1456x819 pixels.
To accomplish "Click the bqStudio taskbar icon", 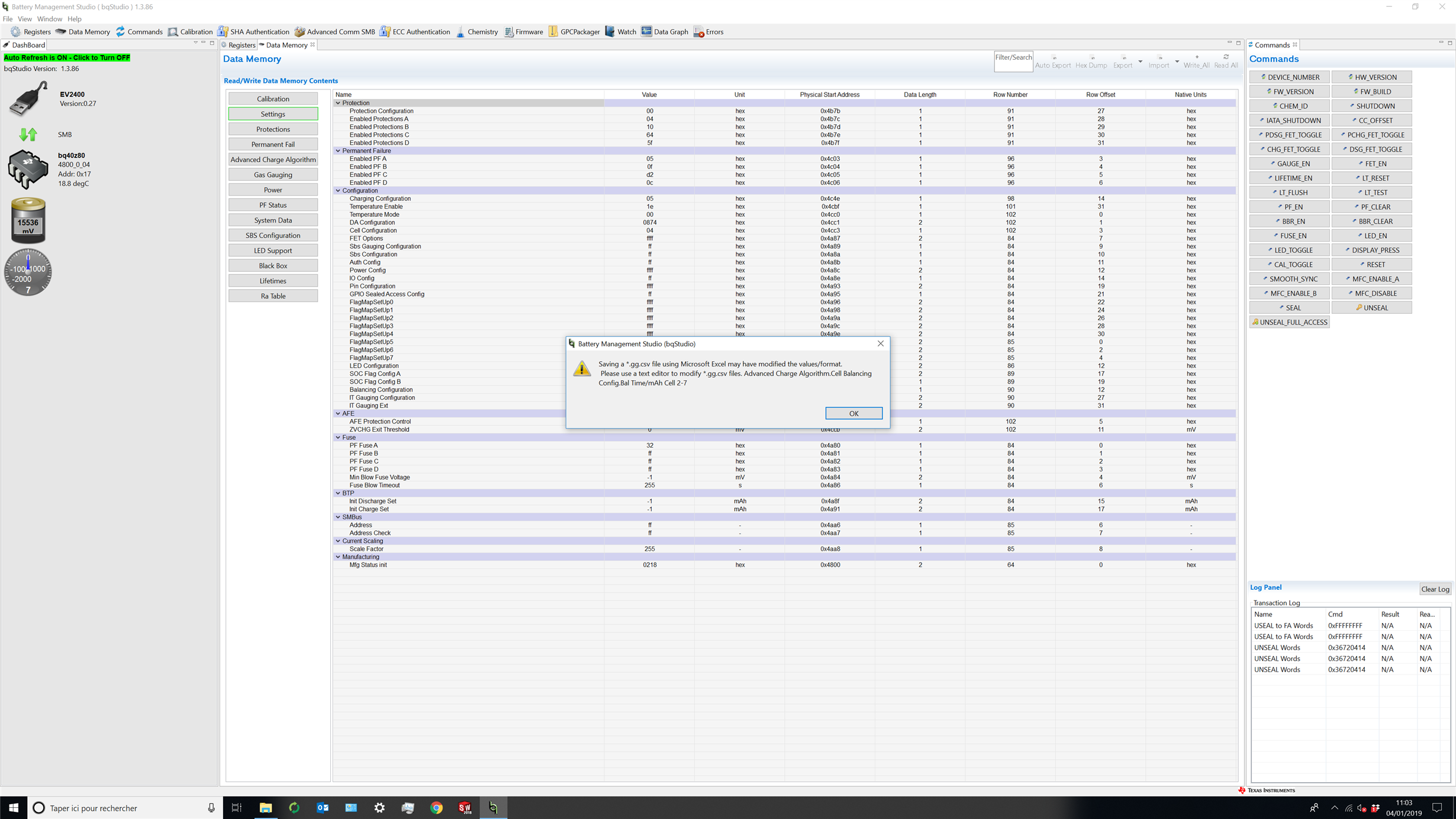I will tap(493, 807).
